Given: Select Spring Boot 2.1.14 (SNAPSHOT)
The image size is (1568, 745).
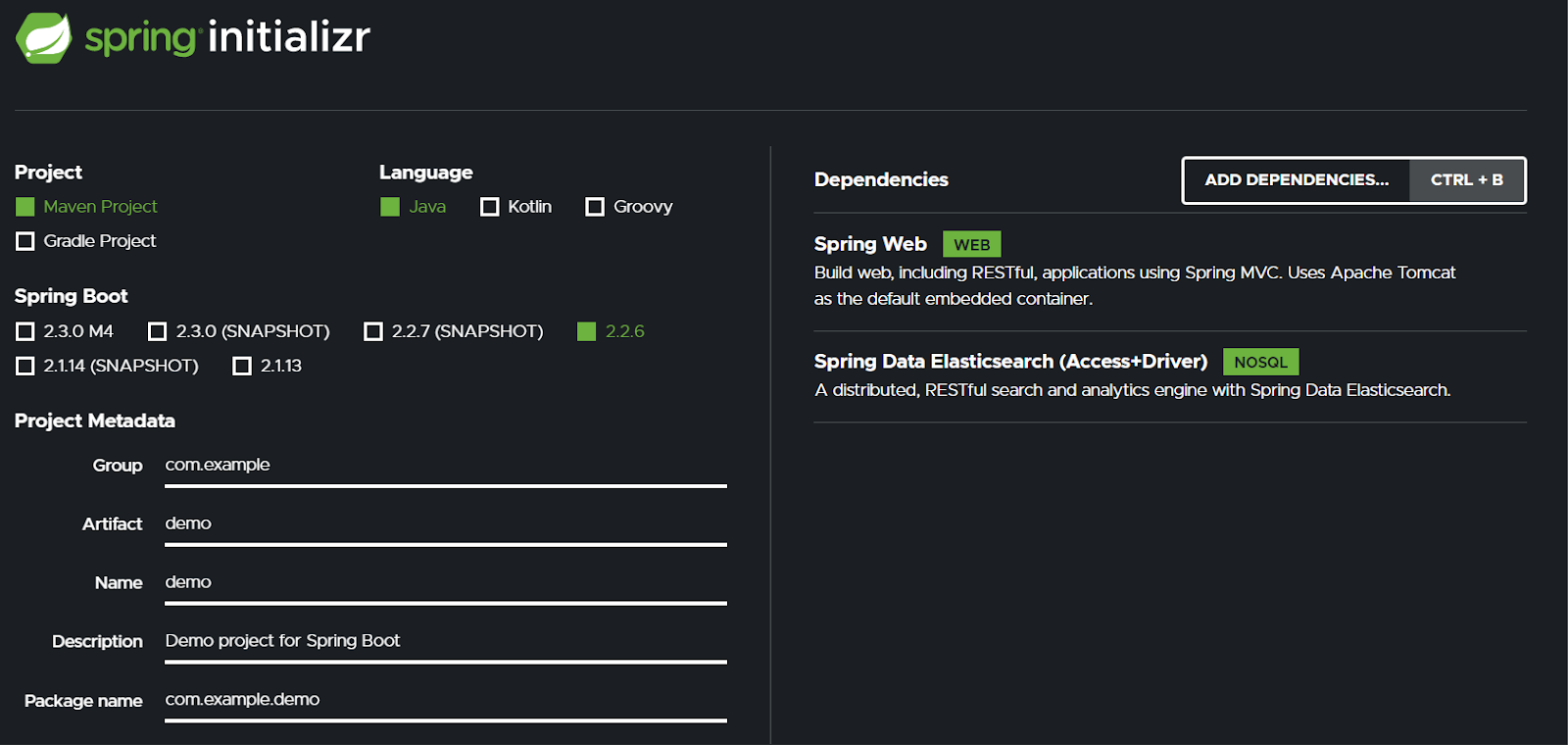Looking at the screenshot, I should (x=107, y=366).
